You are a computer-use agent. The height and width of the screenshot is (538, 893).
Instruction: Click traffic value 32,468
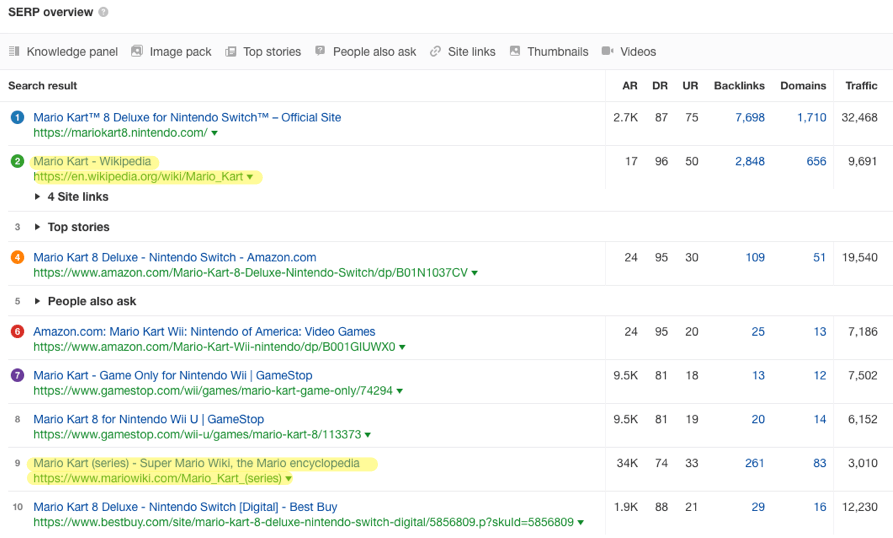[859, 117]
